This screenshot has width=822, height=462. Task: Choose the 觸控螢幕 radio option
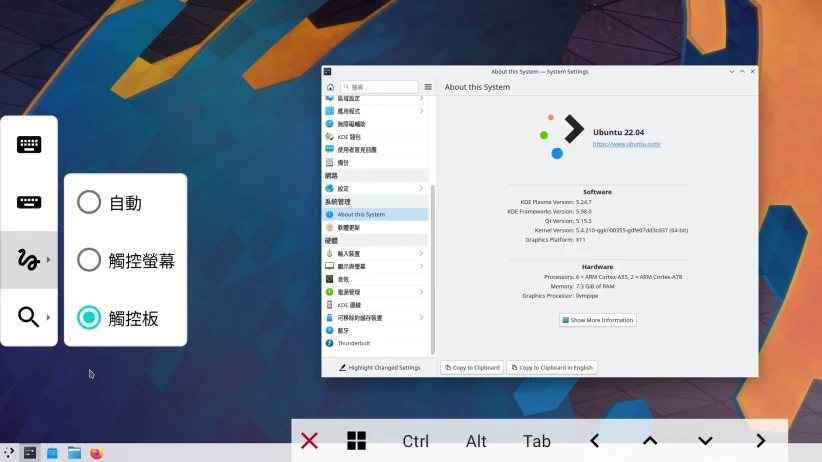click(89, 260)
